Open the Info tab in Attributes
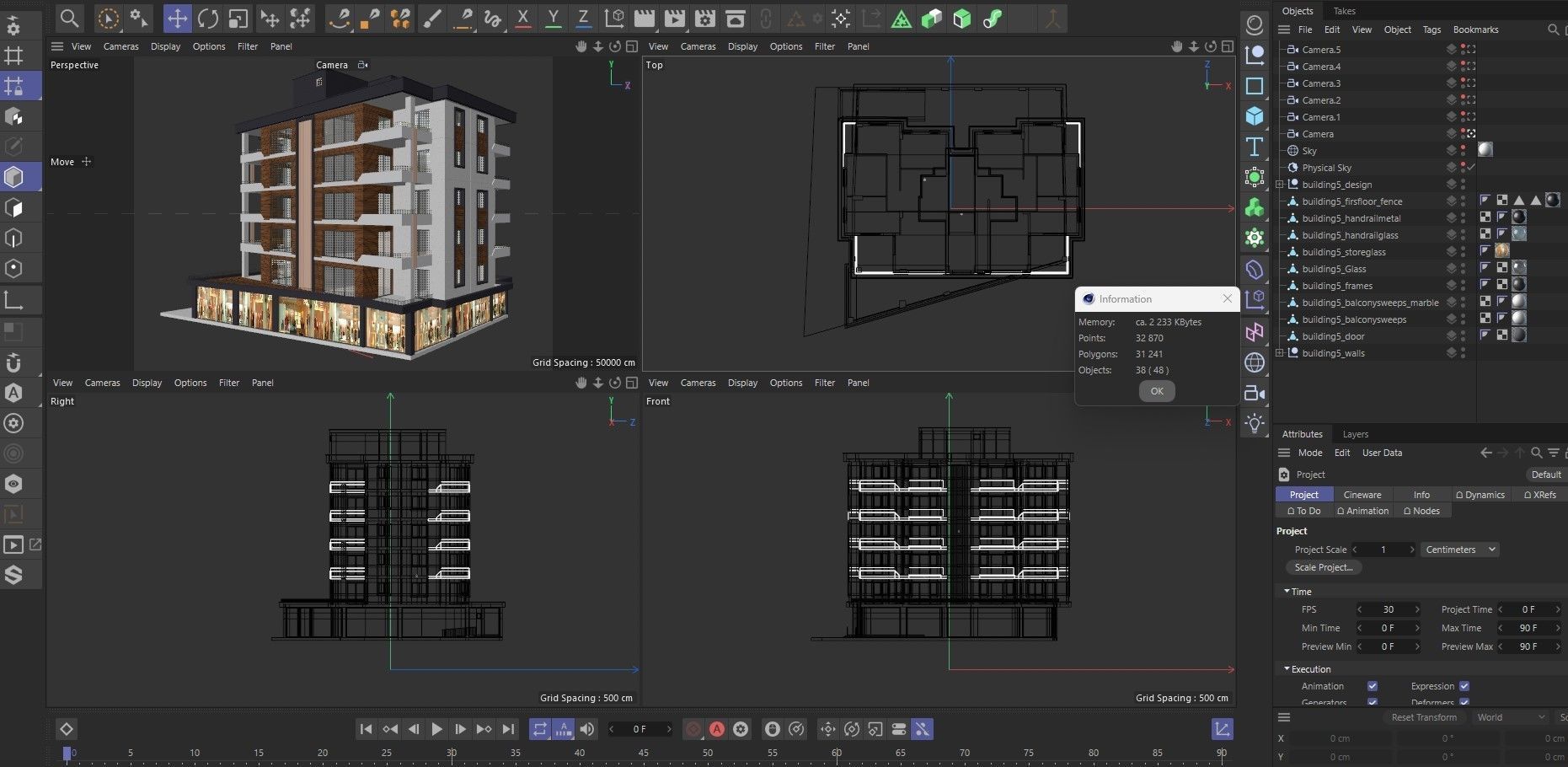The height and width of the screenshot is (767, 1568). click(1421, 495)
